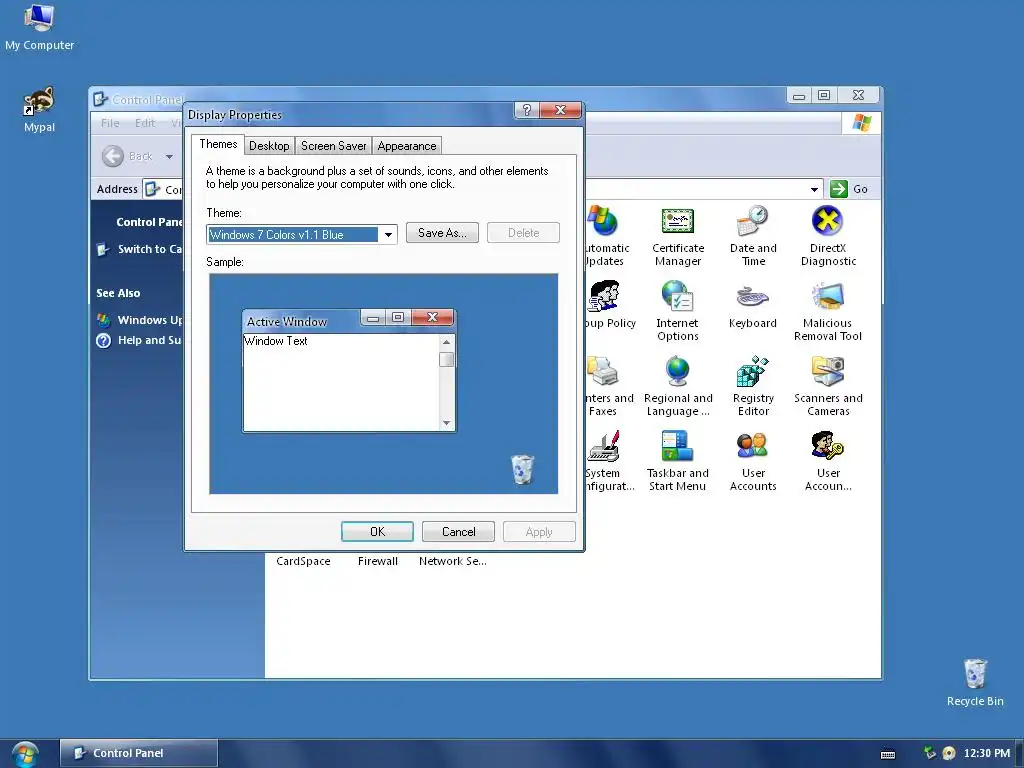Switch to the Desktop tab

click(269, 146)
